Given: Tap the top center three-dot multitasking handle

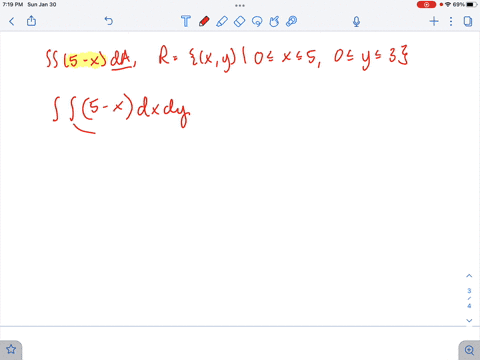Looking at the screenshot, I should click(240, 5).
